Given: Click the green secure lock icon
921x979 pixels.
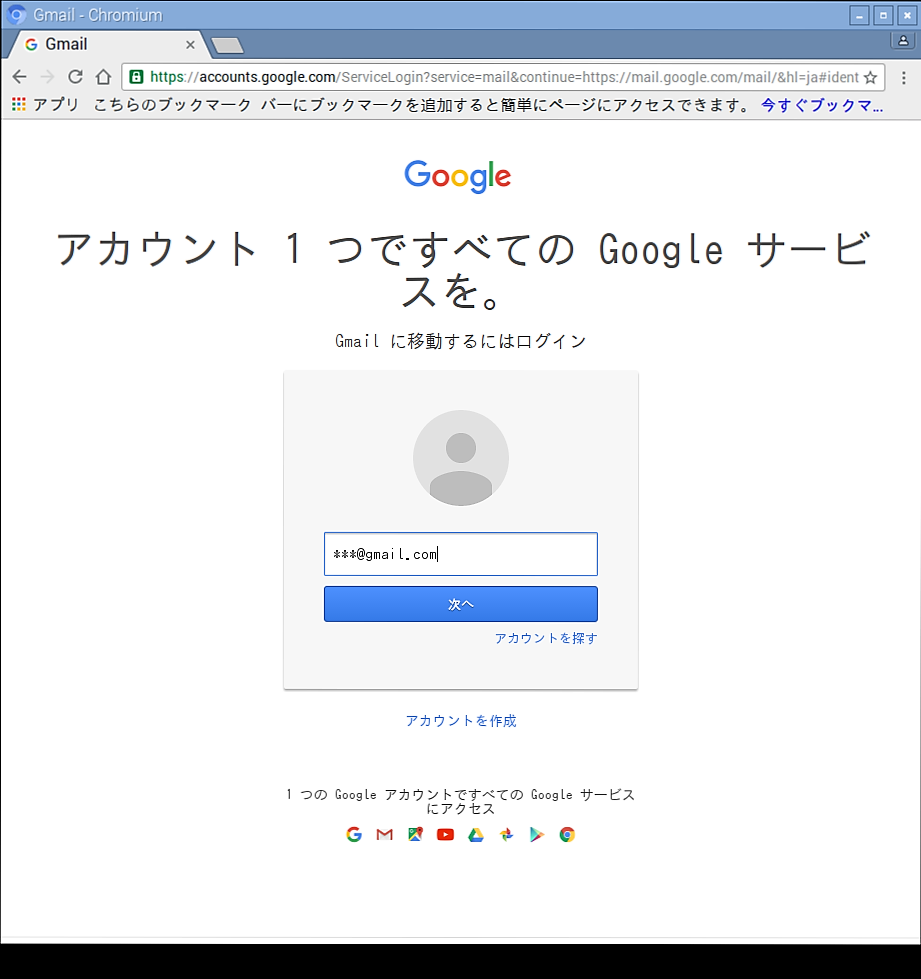Looking at the screenshot, I should pyautogui.click(x=135, y=77).
